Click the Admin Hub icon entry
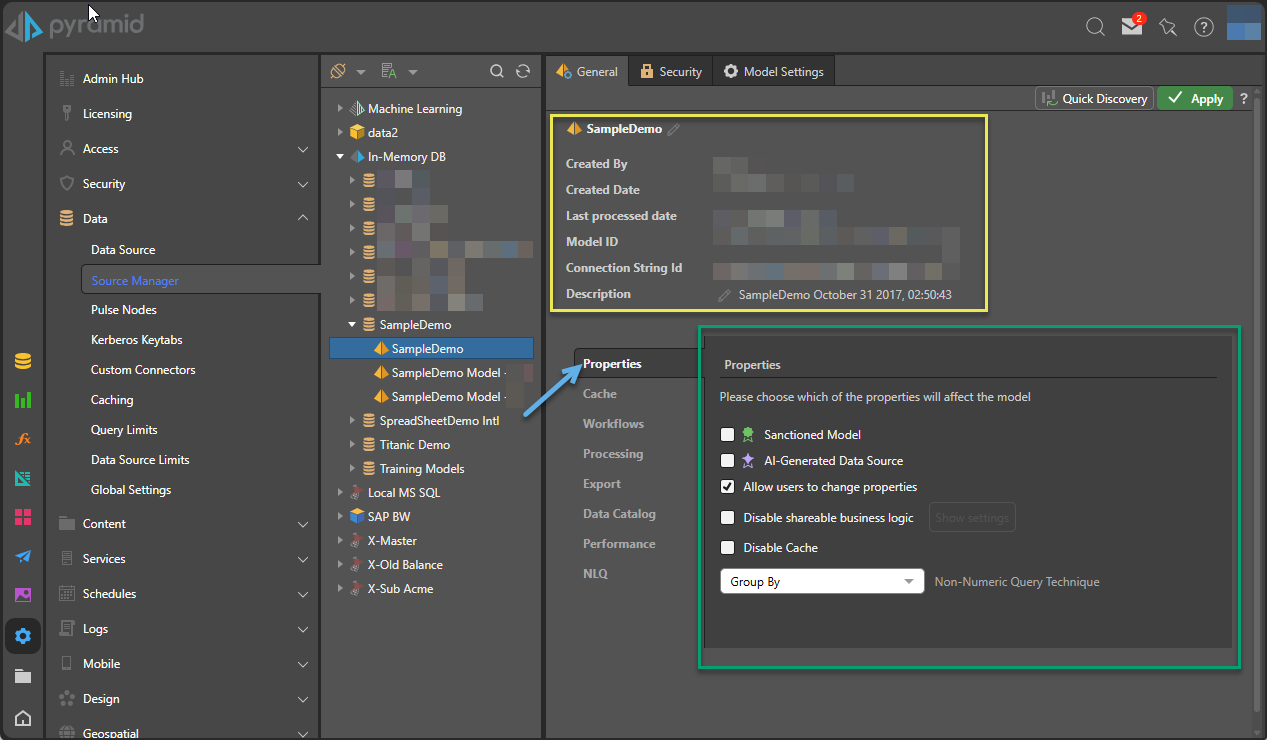Screen dimensions: 1267x740 [x=67, y=79]
